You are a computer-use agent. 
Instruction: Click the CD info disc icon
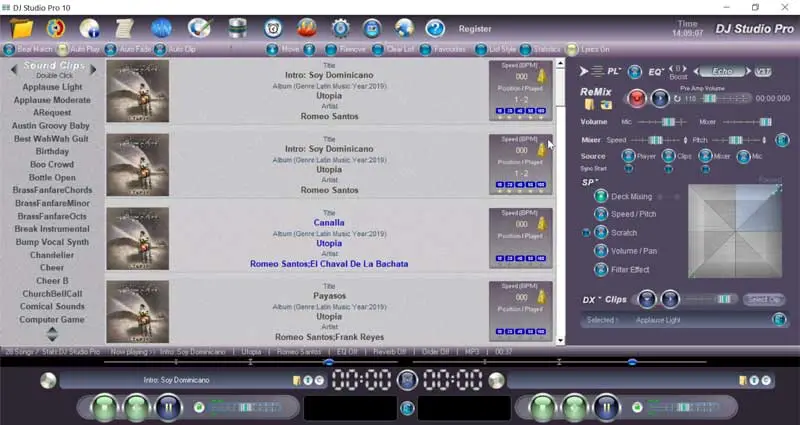[89, 29]
